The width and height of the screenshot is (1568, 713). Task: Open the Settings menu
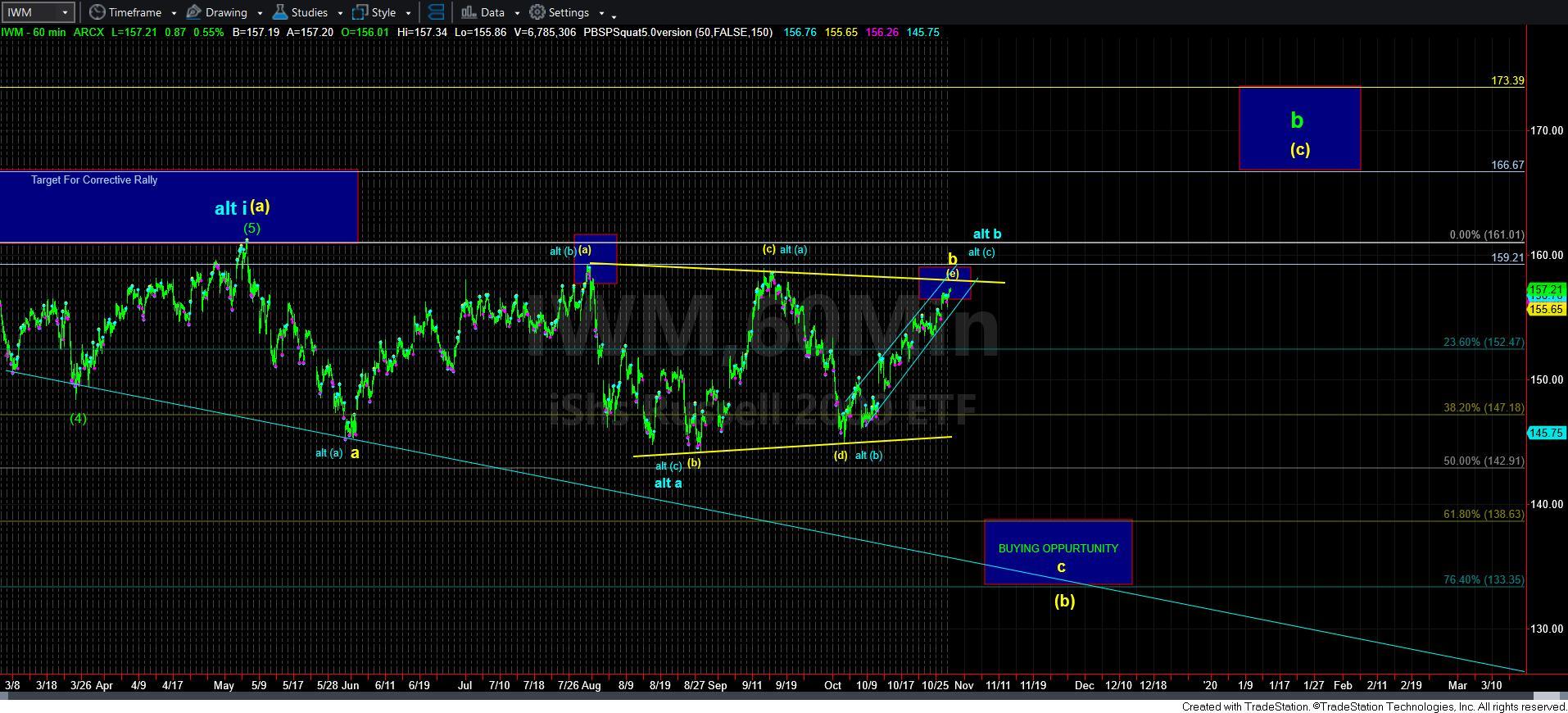(x=568, y=12)
